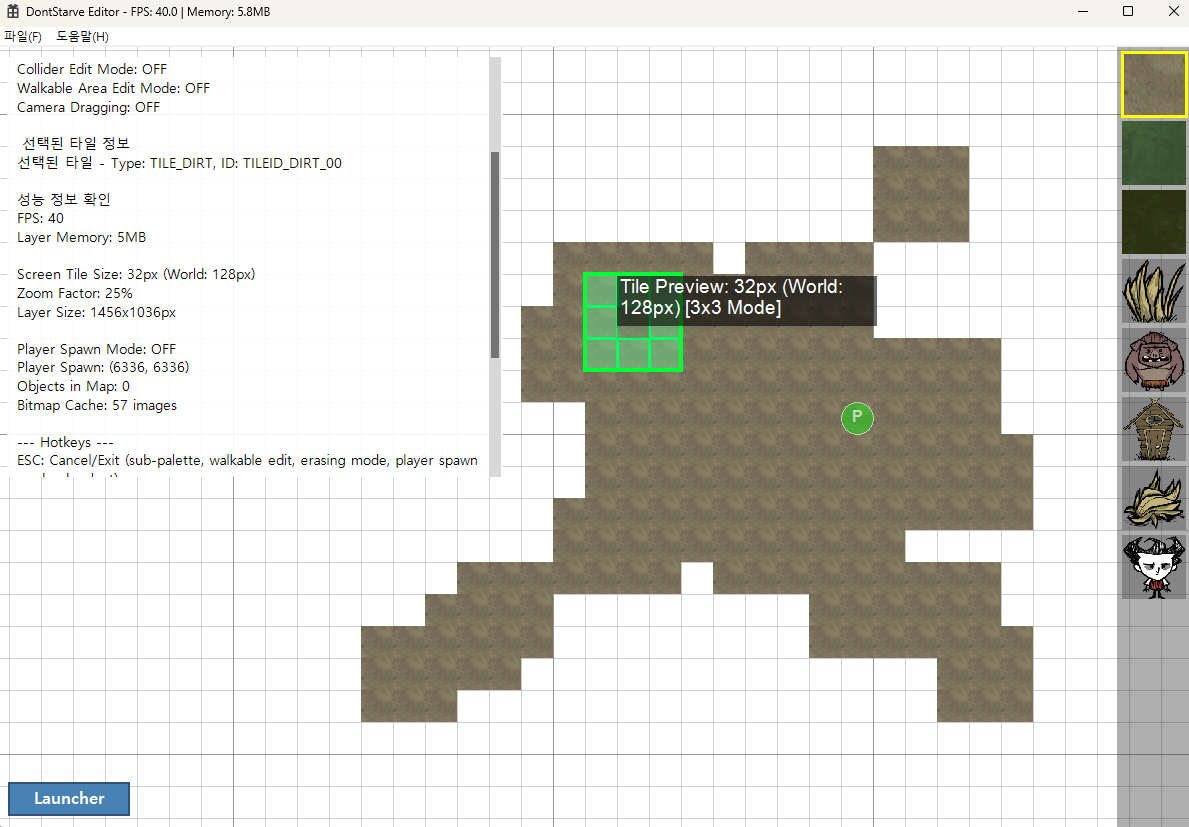Screen dimensions: 1189x827
Task: Click the 'Bitmap Cache: 57 images' text
Action: pyautogui.click(x=96, y=405)
